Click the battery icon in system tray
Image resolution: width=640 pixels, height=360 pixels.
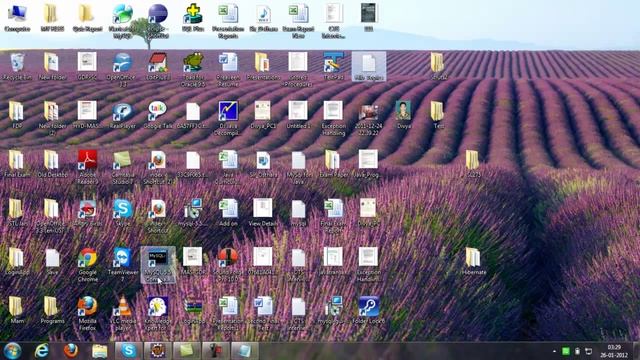(x=577, y=351)
